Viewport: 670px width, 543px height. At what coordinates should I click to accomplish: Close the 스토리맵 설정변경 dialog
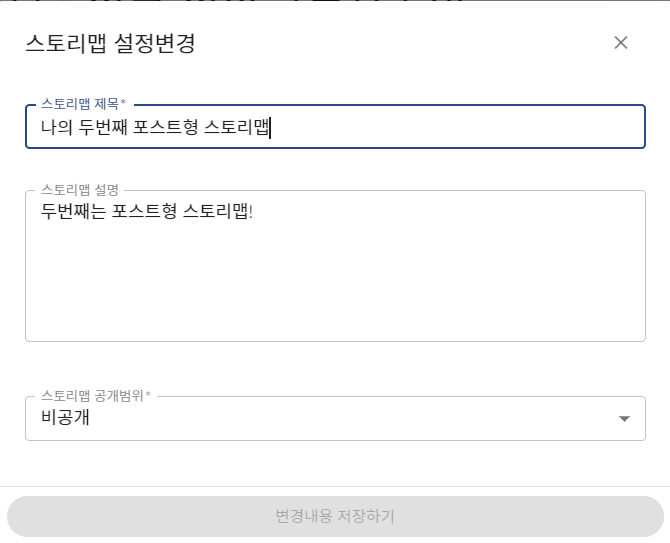[621, 42]
